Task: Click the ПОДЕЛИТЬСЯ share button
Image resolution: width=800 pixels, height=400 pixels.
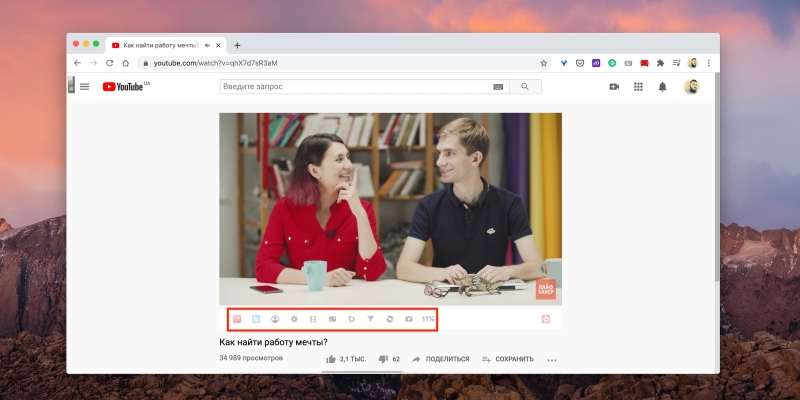Action: pos(440,359)
